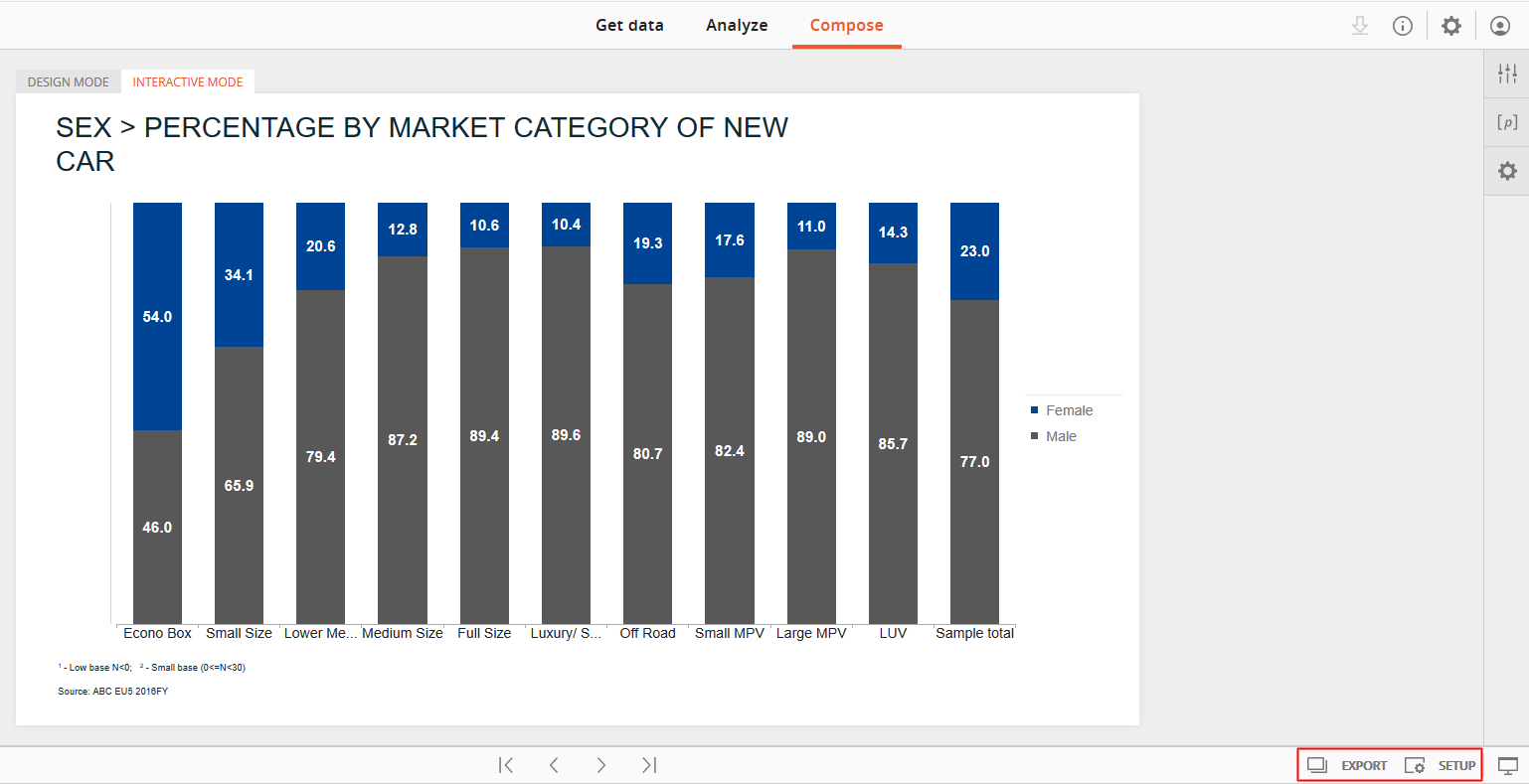Viewport: 1529px width, 784px height.
Task: Click the Small Size male segment 65.9
Action: click(x=239, y=485)
